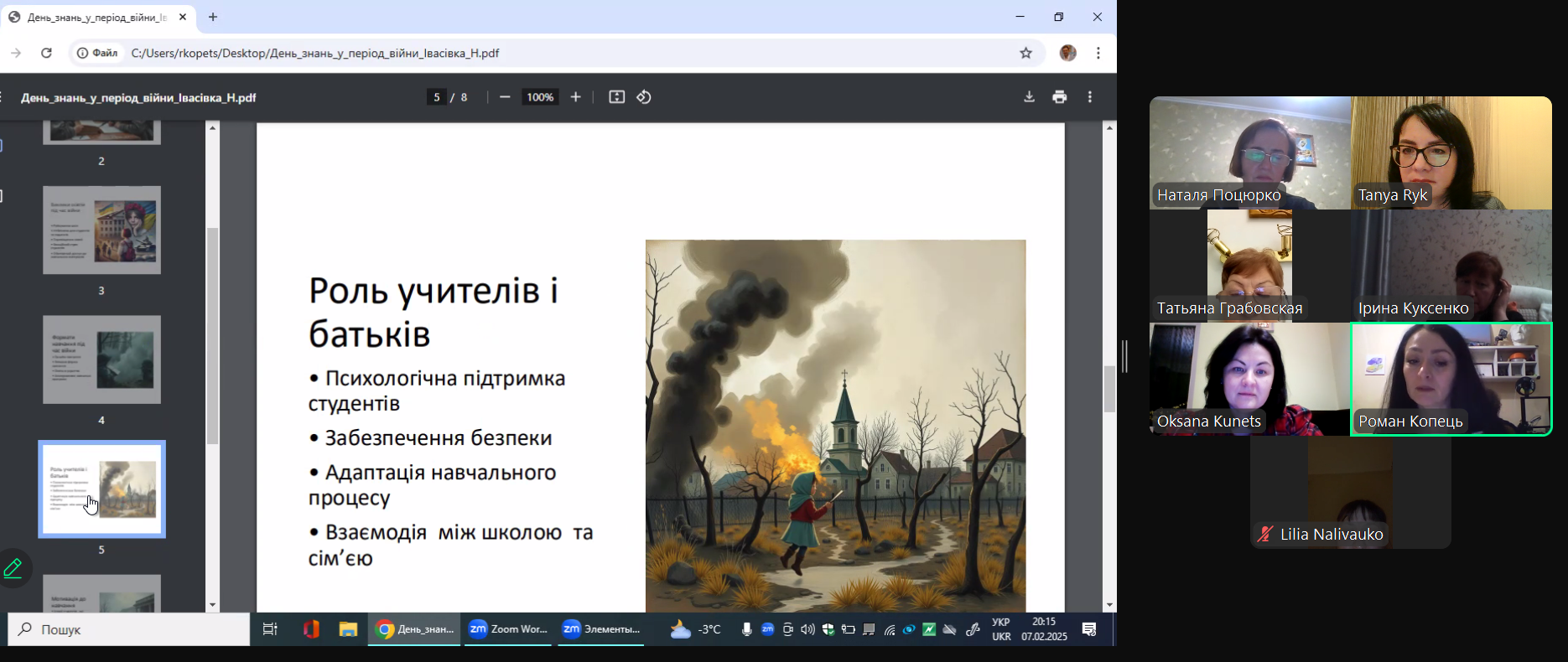Click the fit to page icon
1568x662 pixels.
[617, 97]
